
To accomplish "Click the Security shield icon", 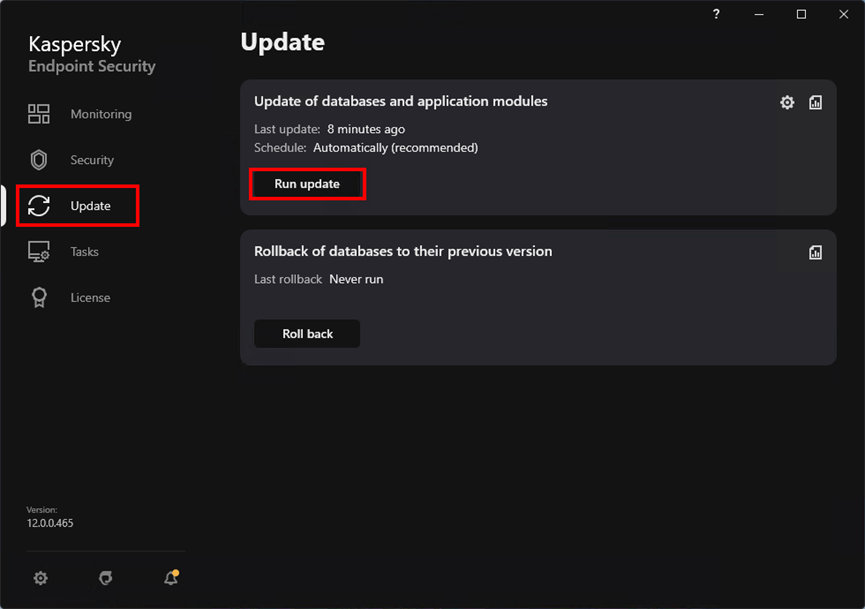I will coord(39,160).
